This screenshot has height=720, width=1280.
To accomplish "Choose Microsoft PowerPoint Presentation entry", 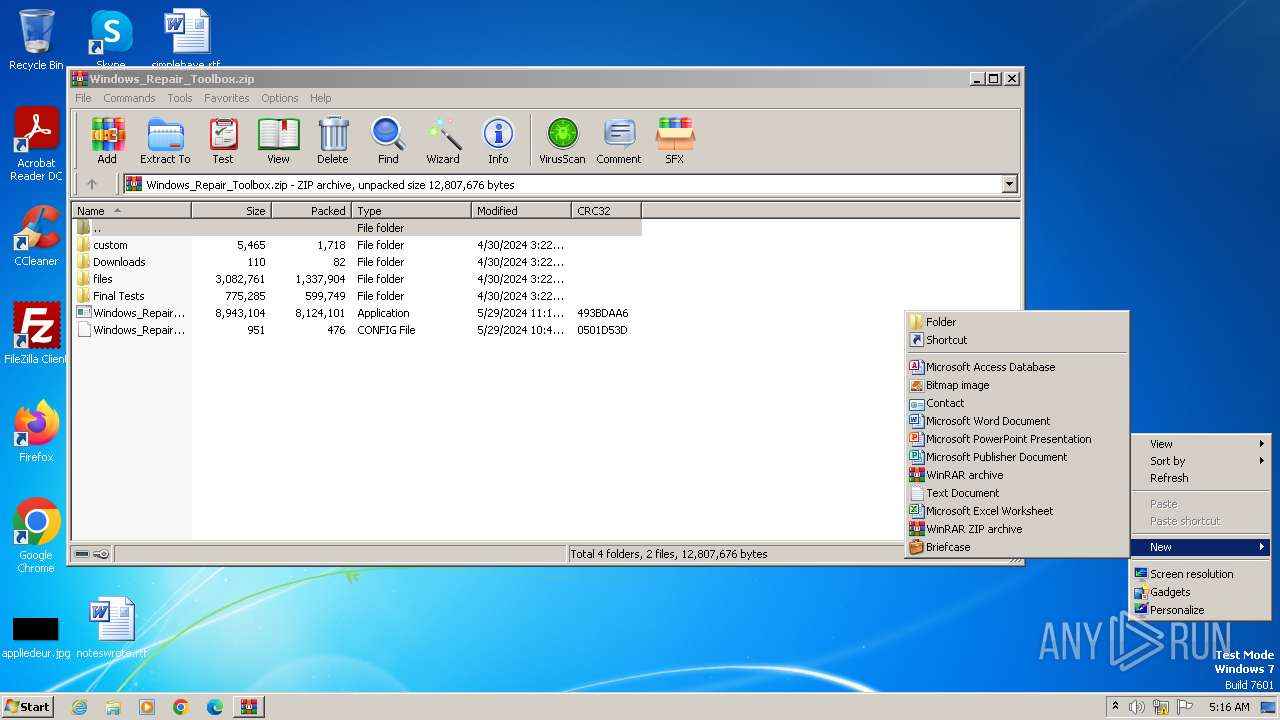I will point(1016,439).
